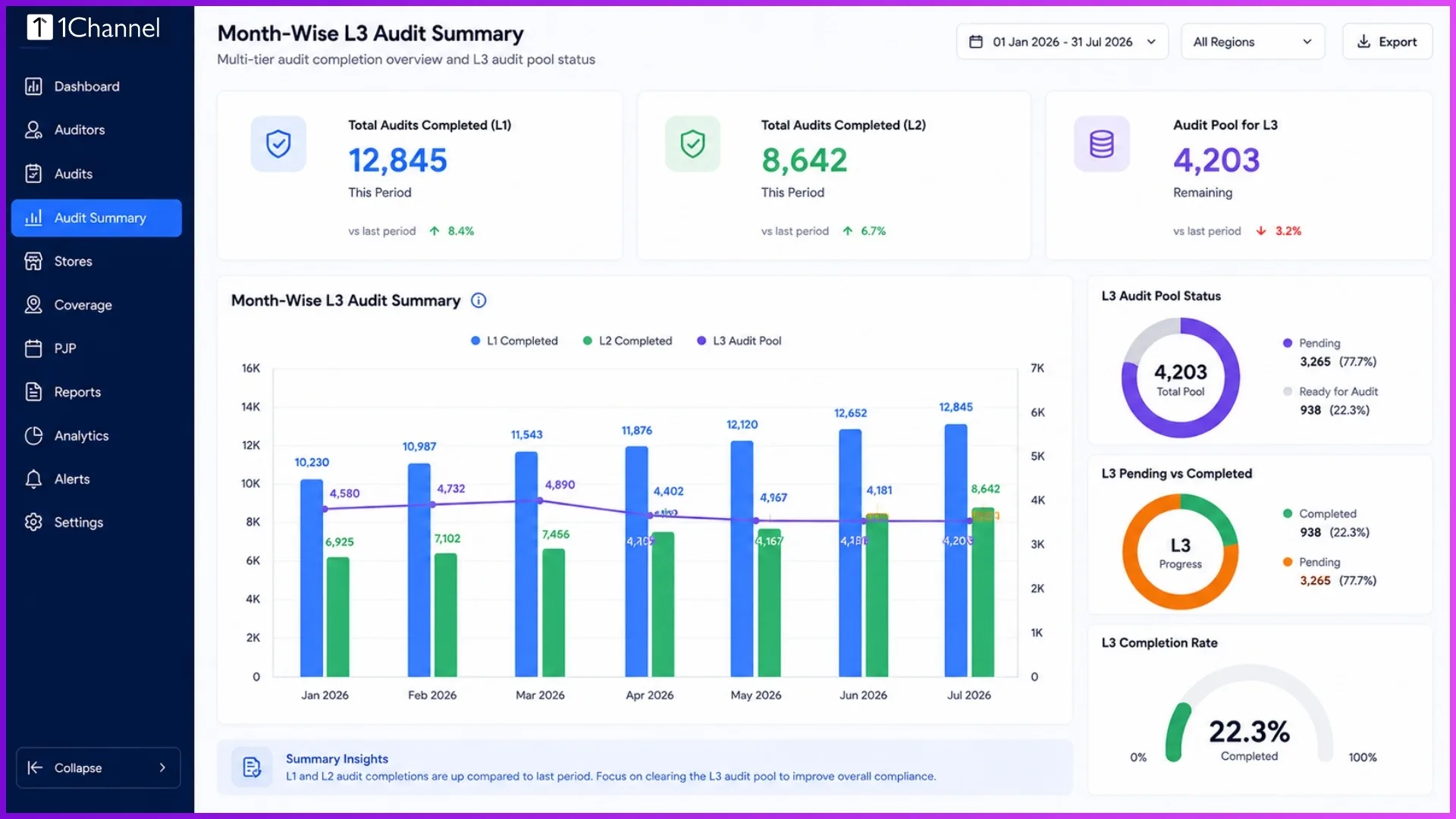
Task: Open the Coverage page
Action: (96, 305)
